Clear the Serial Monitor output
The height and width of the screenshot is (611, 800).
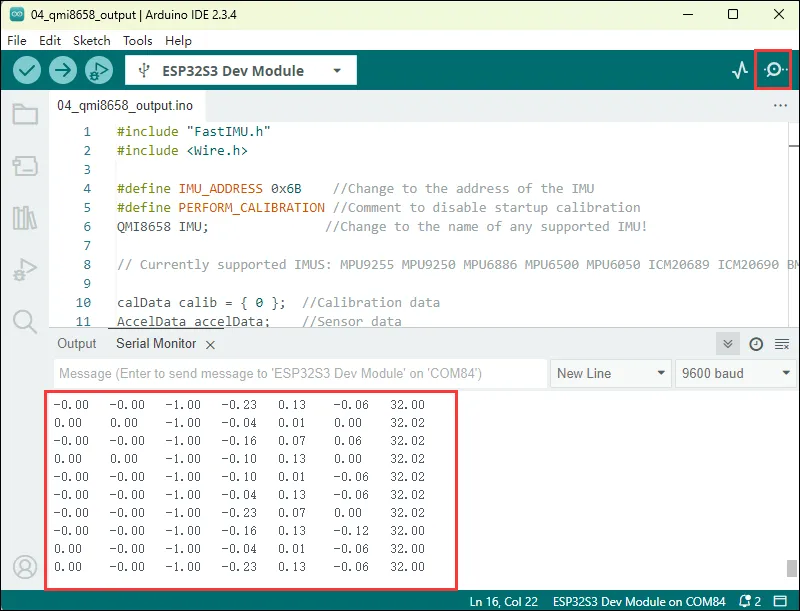coord(782,344)
